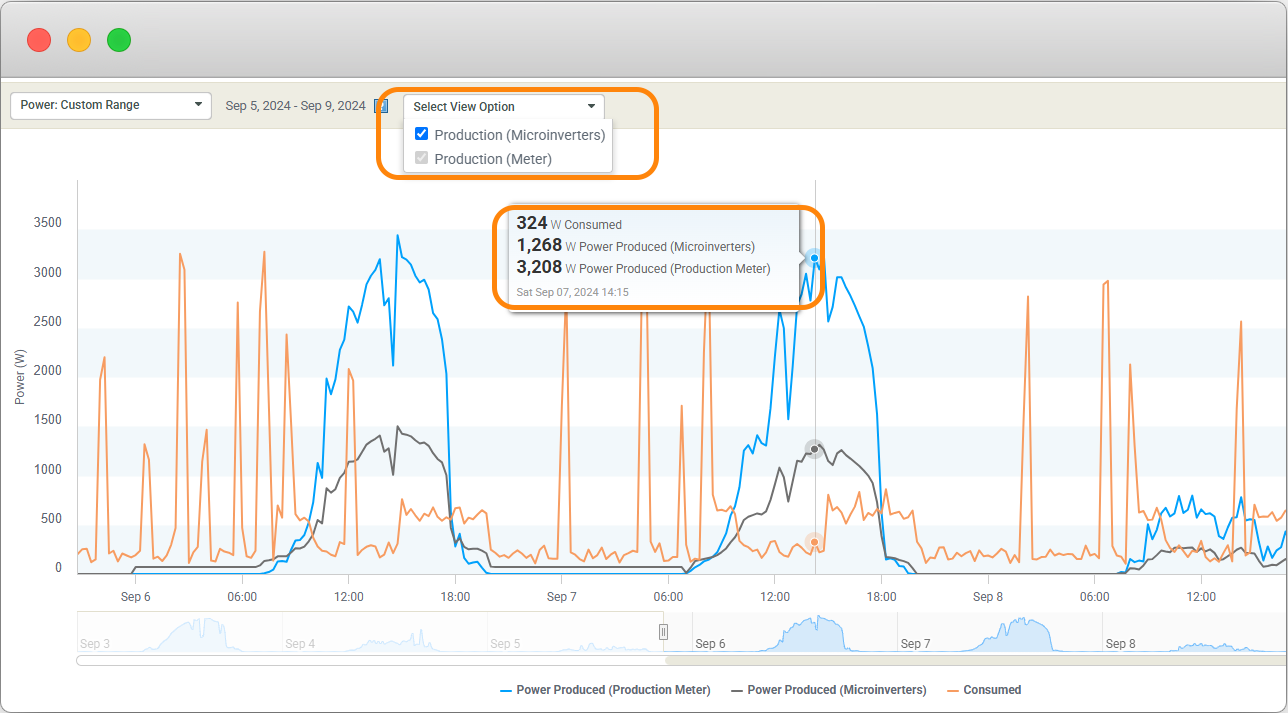Image resolution: width=1288 pixels, height=713 pixels.
Task: Click the Sep 5 area in navigator
Action: (x=575, y=633)
